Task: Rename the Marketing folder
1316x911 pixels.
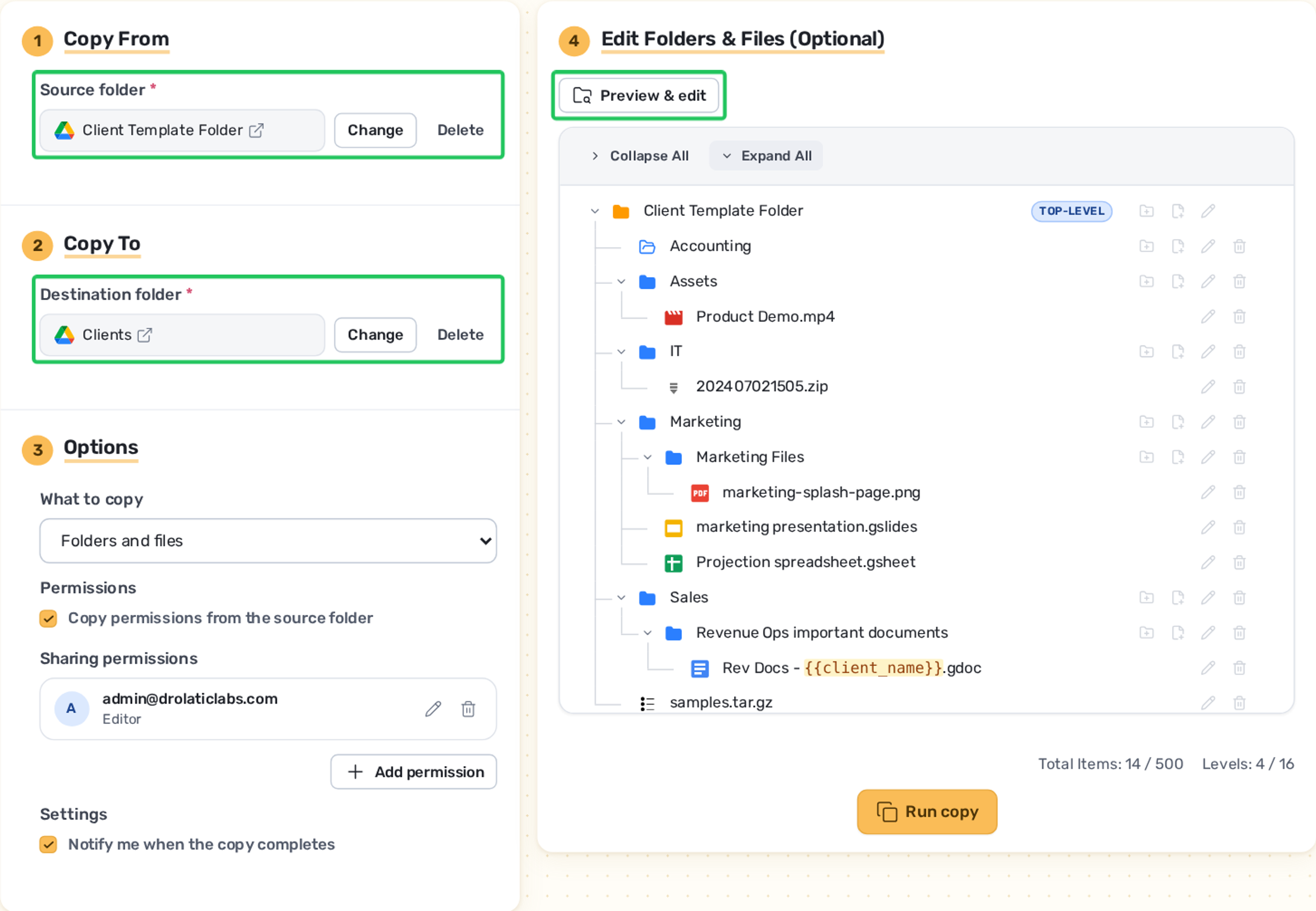Action: [1208, 422]
